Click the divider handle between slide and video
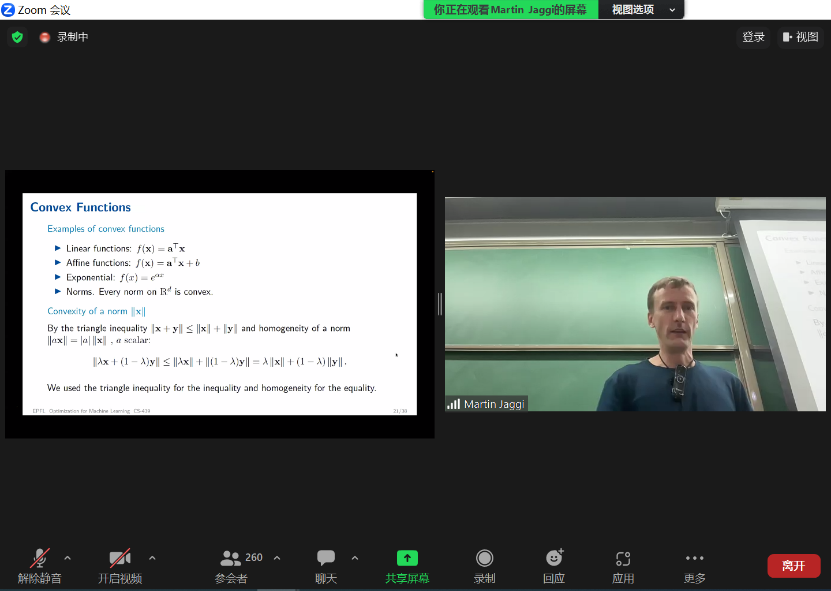The image size is (831, 591). 439,304
